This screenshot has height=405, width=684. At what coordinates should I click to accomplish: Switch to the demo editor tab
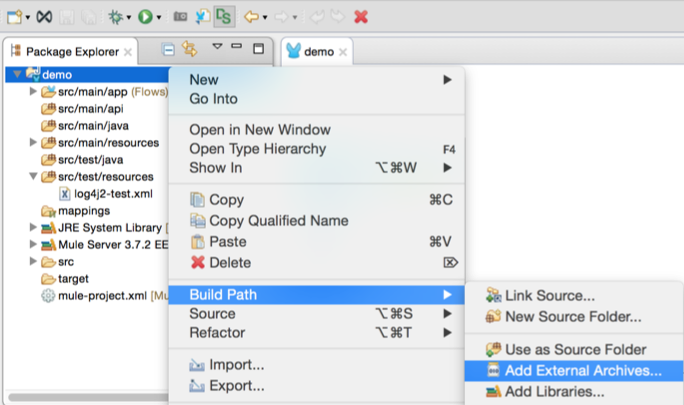pyautogui.click(x=318, y=51)
